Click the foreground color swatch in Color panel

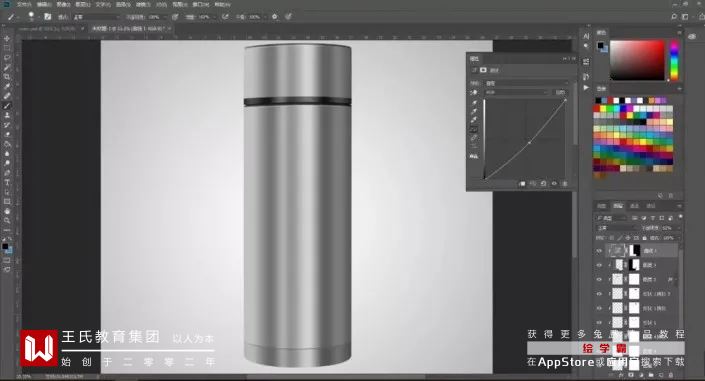[600, 45]
